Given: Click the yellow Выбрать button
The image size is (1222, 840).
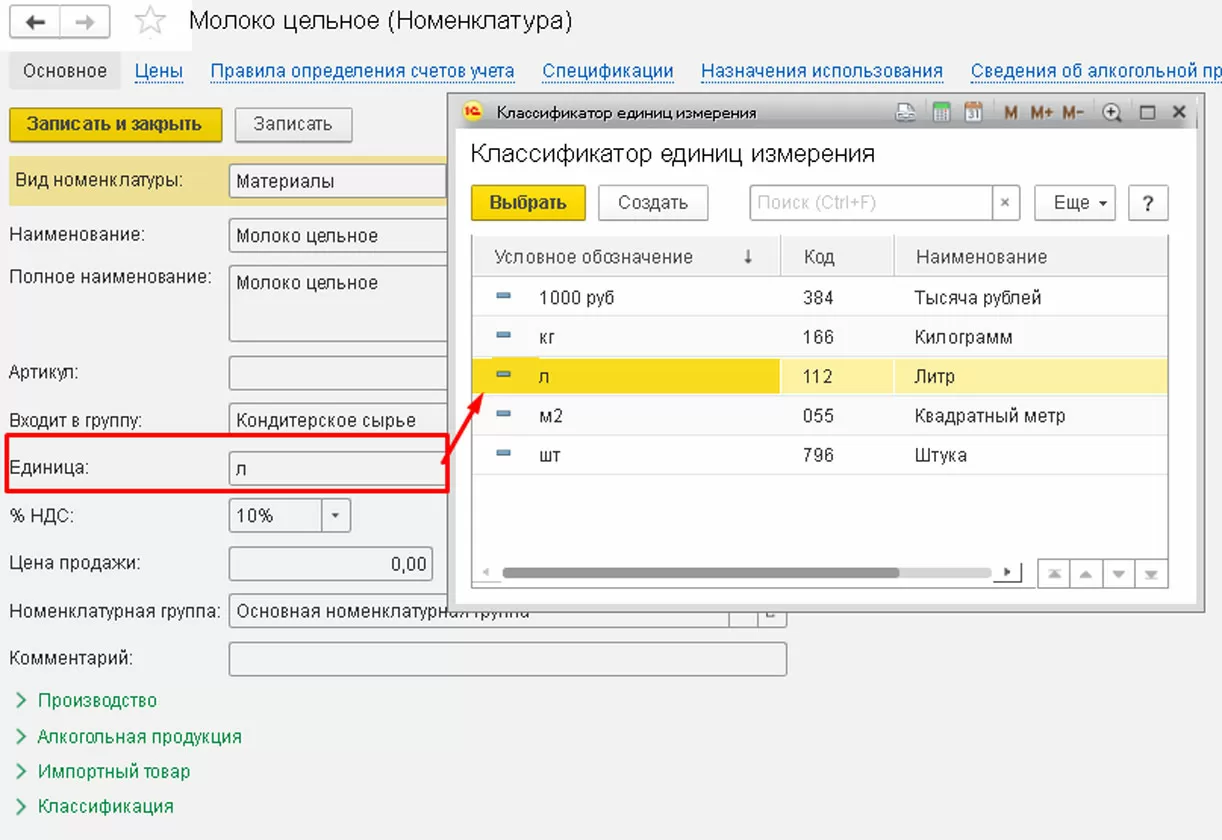Looking at the screenshot, I should (x=529, y=203).
